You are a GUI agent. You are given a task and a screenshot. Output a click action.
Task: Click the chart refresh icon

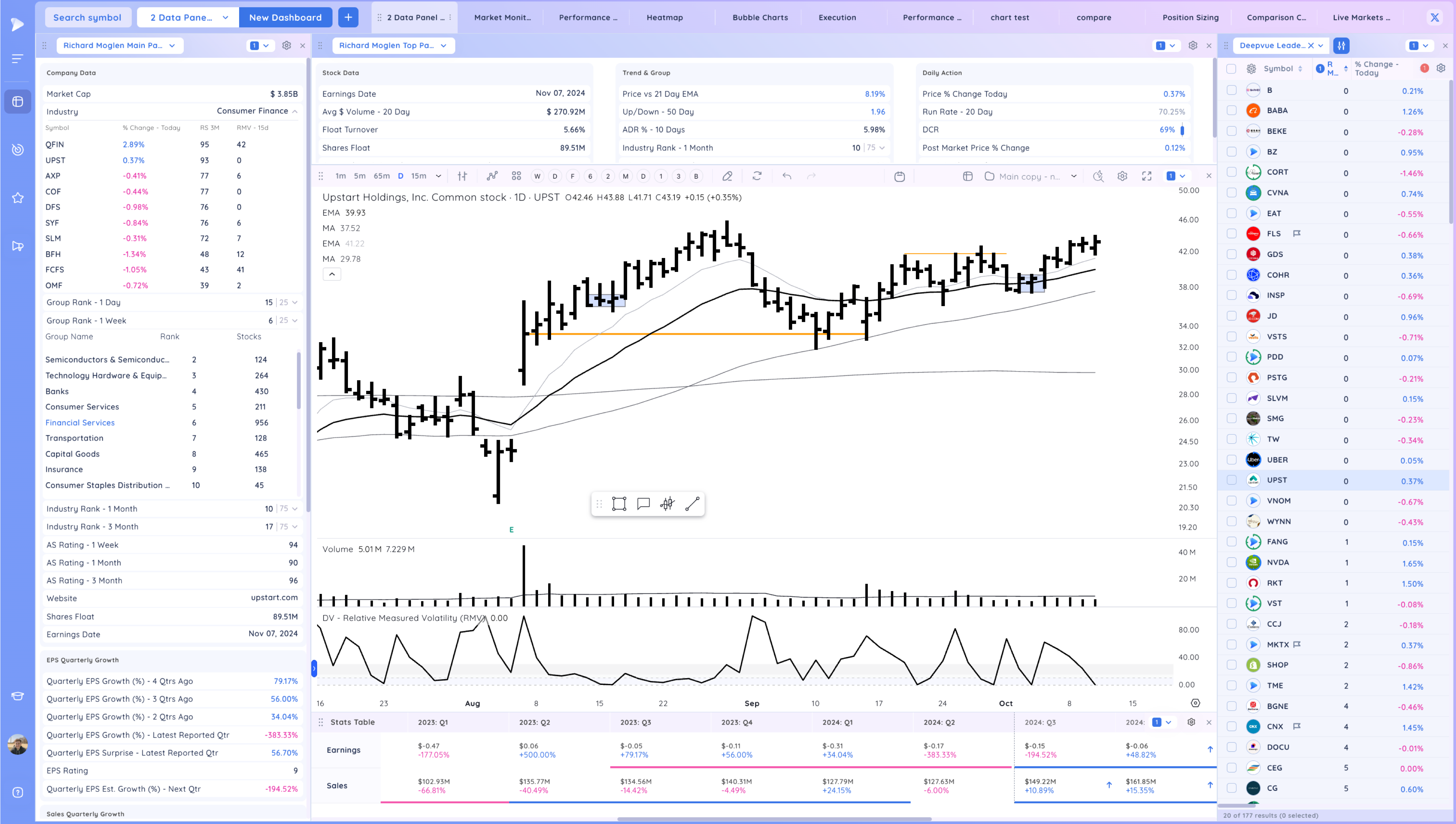pos(757,176)
